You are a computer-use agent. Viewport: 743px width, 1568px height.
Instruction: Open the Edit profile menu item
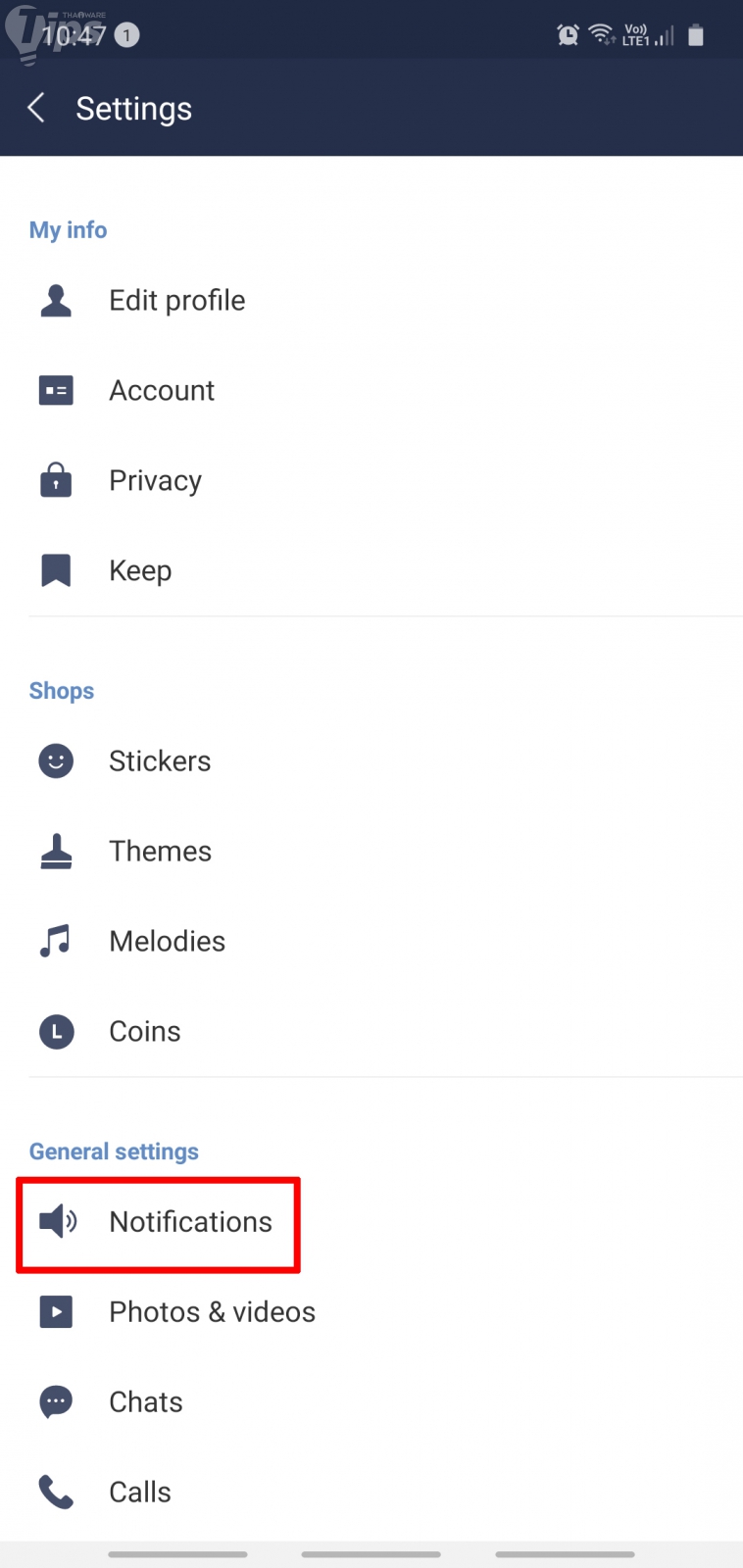click(177, 301)
